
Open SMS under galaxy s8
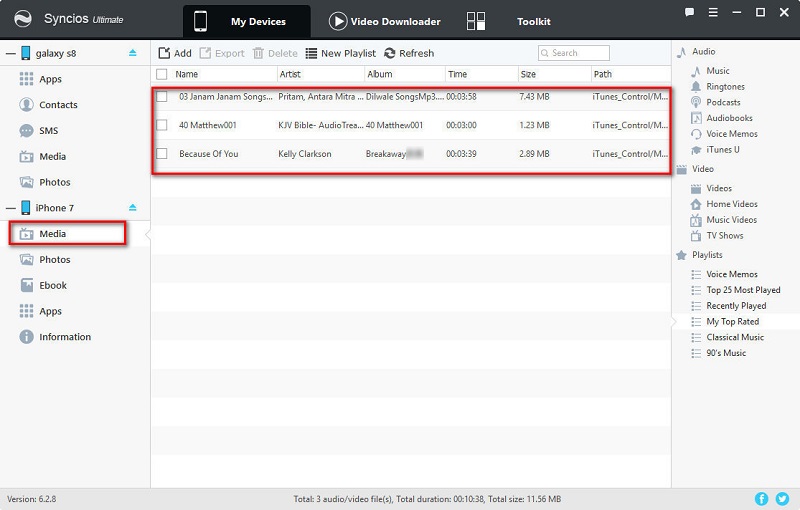click(39, 131)
